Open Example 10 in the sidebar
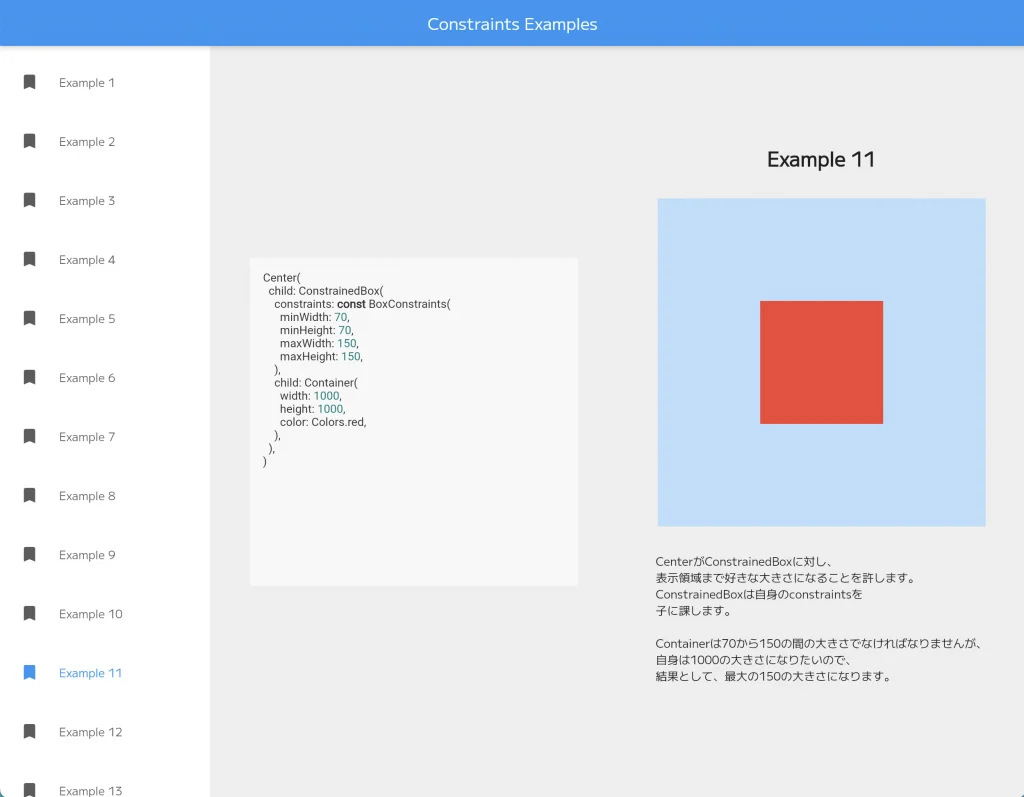The width and height of the screenshot is (1024, 797). (91, 614)
